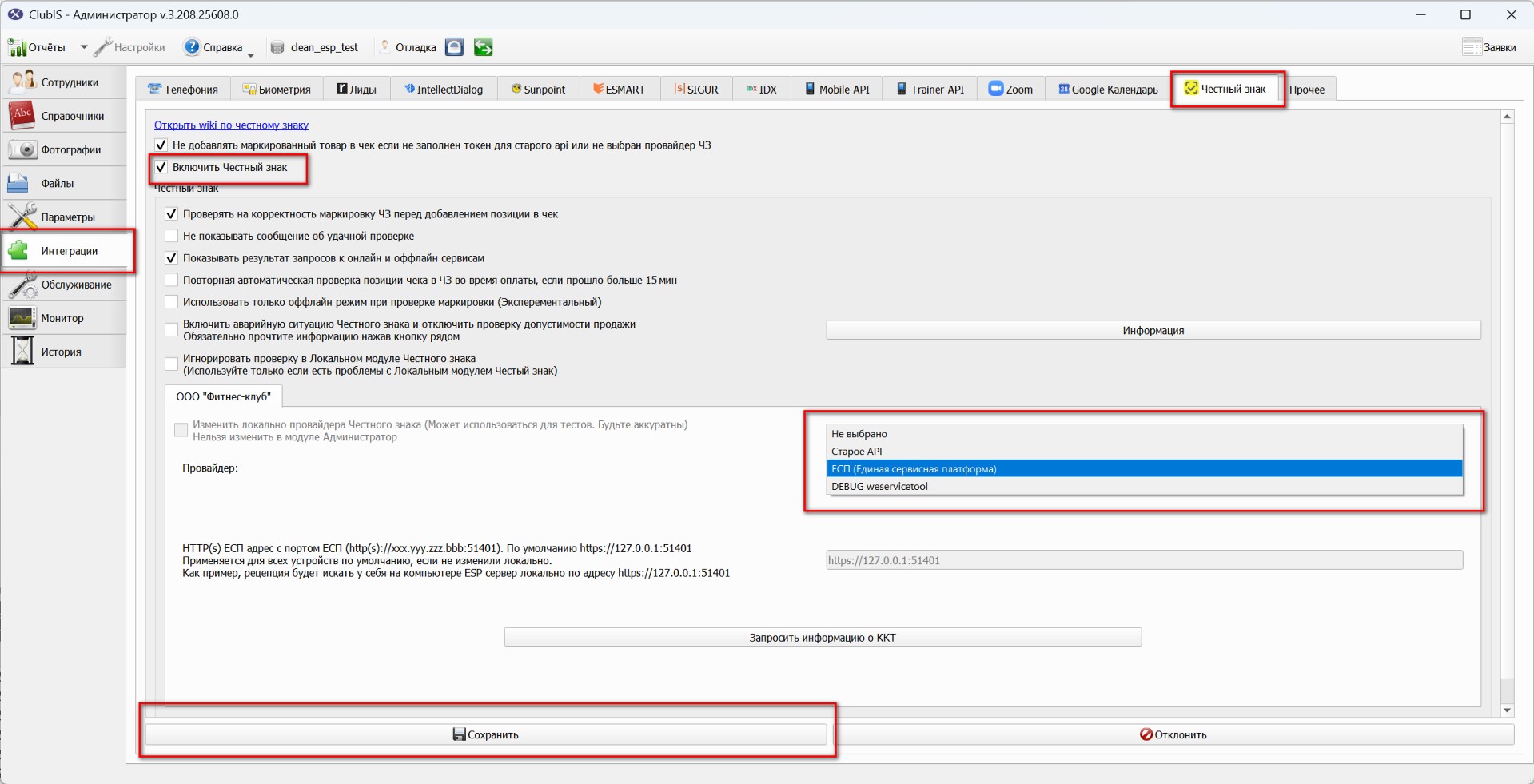Expand the Справка dropdown arrow
This screenshot has width=1534, height=784.
pos(251,54)
